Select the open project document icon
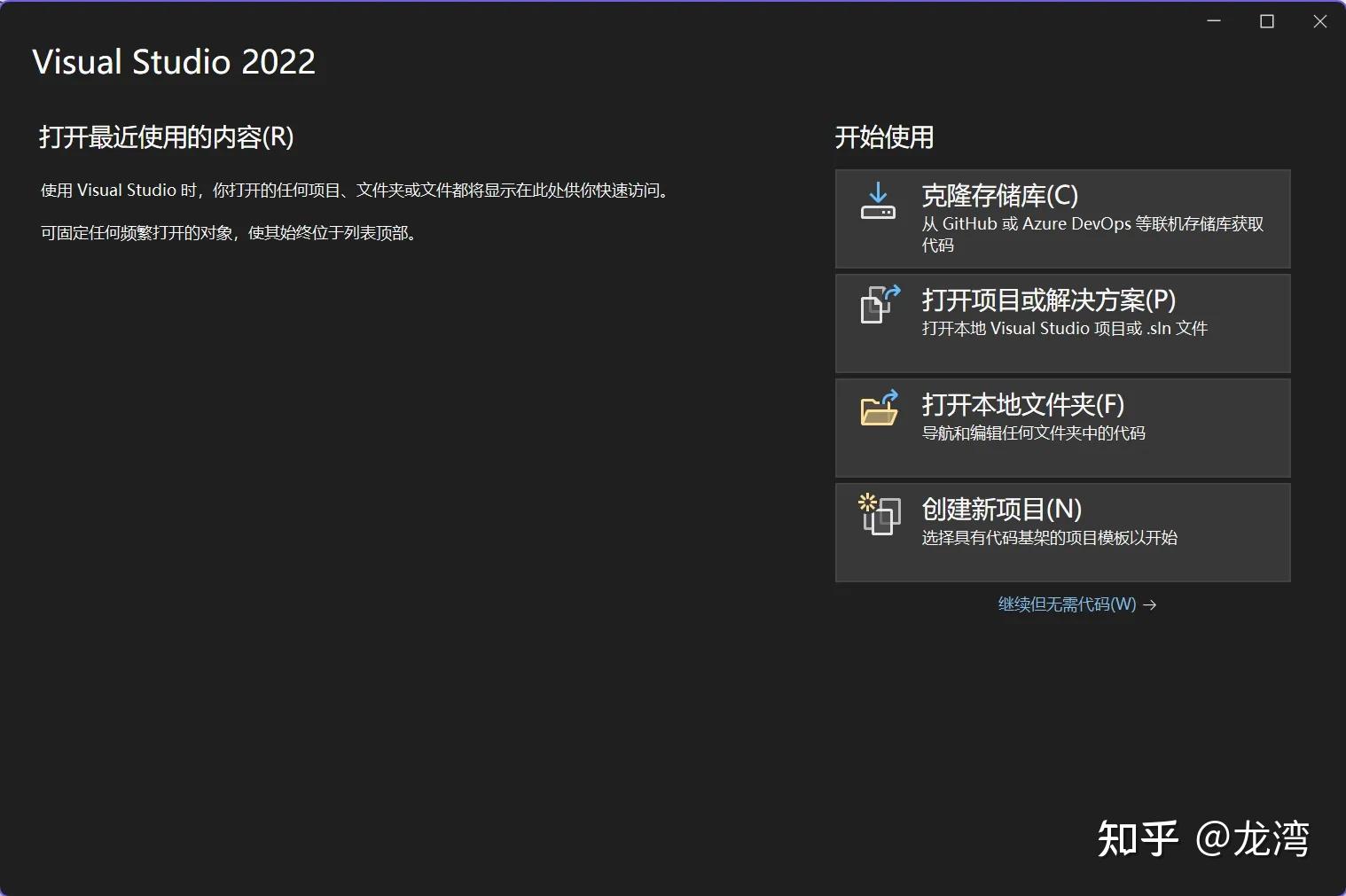The height and width of the screenshot is (896, 1346). [x=878, y=305]
